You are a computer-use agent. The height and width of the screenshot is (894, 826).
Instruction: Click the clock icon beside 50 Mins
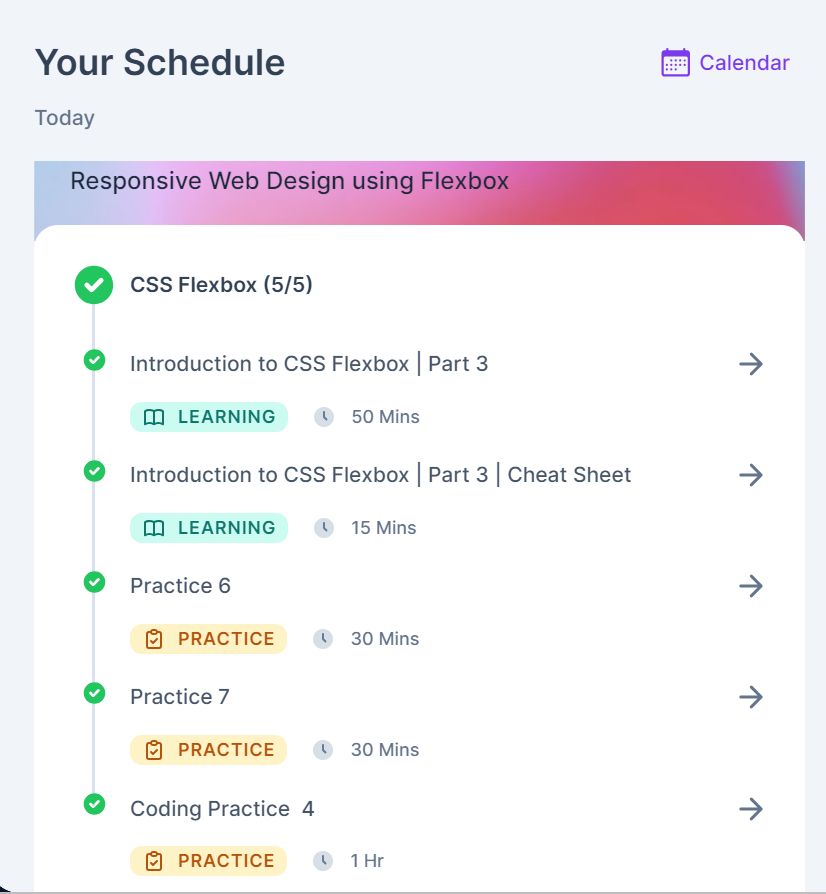point(324,417)
